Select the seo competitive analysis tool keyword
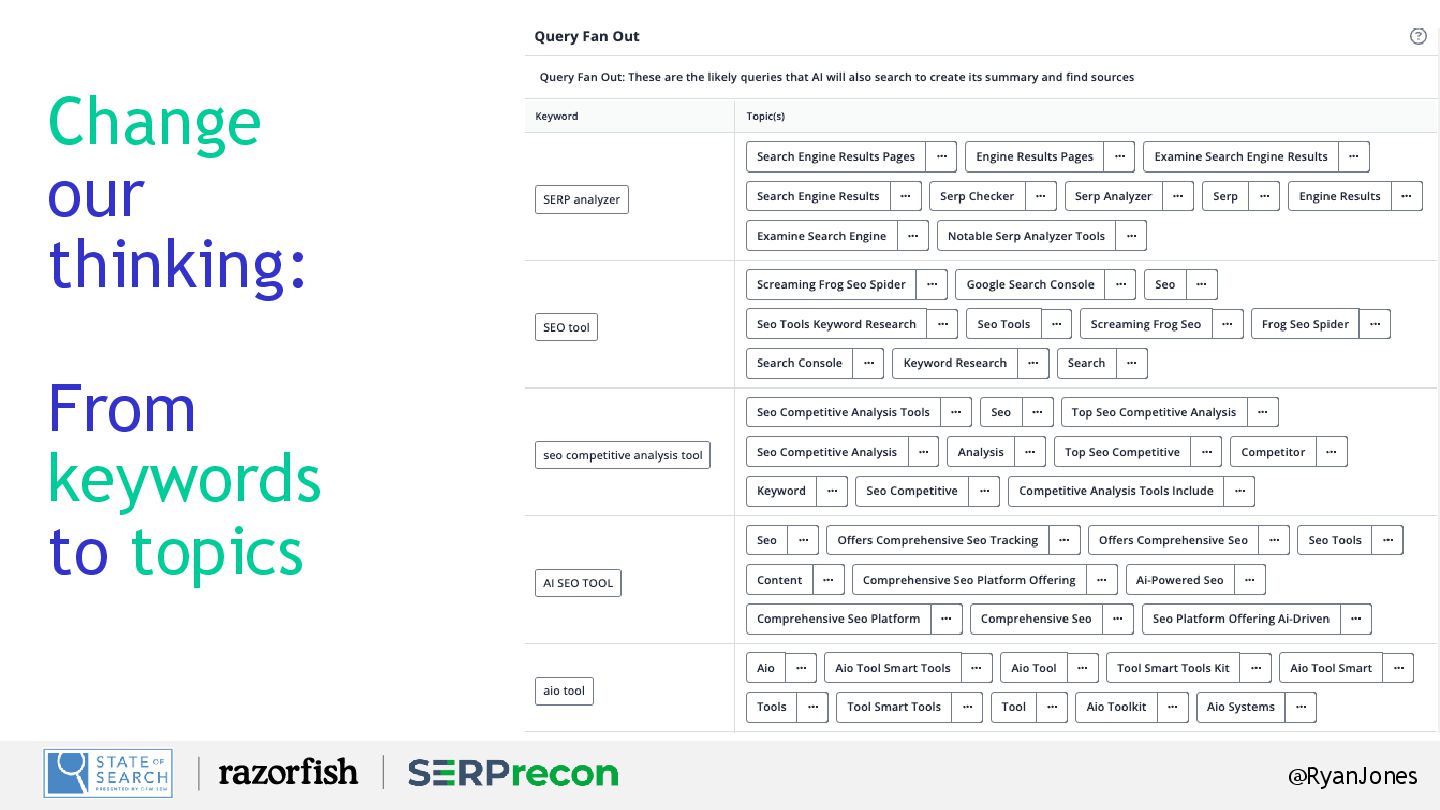 point(623,455)
